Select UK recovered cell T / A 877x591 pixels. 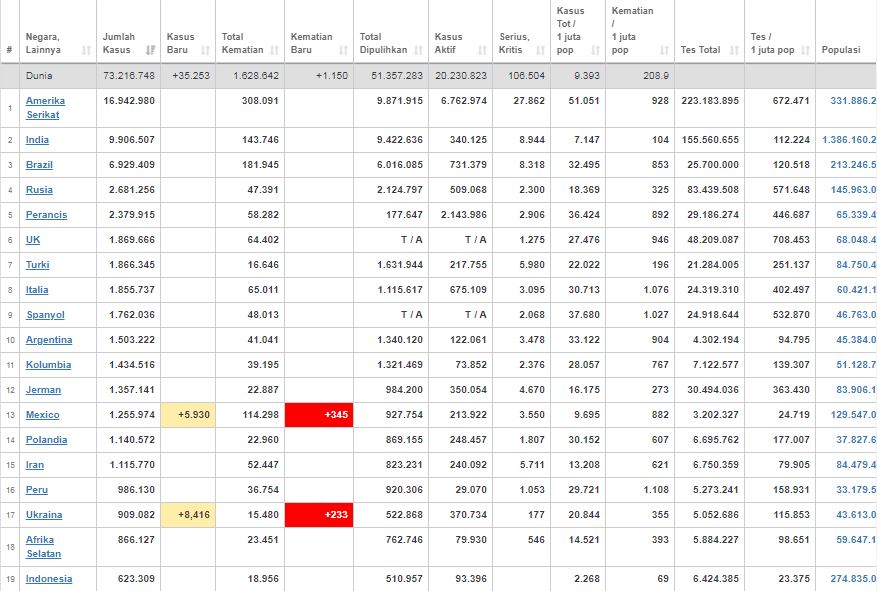(x=412, y=240)
